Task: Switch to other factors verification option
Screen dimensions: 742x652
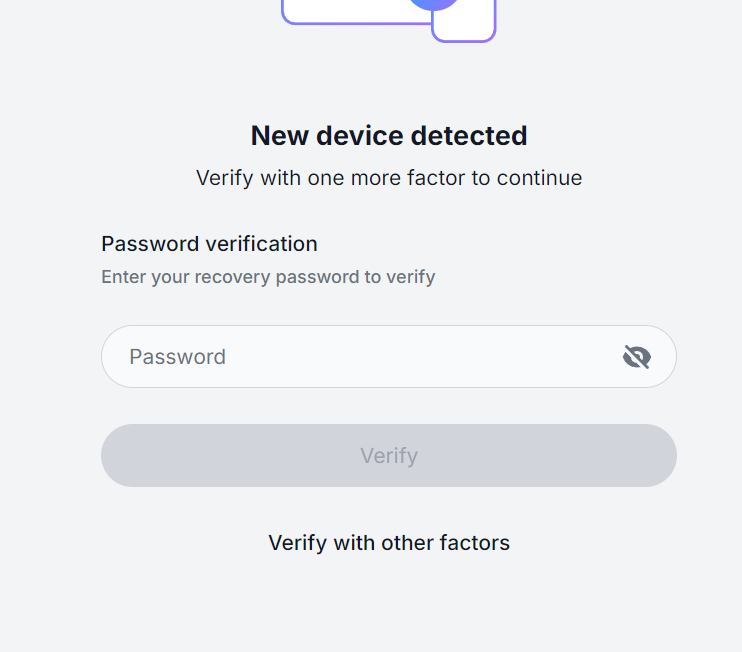Action: 389,543
